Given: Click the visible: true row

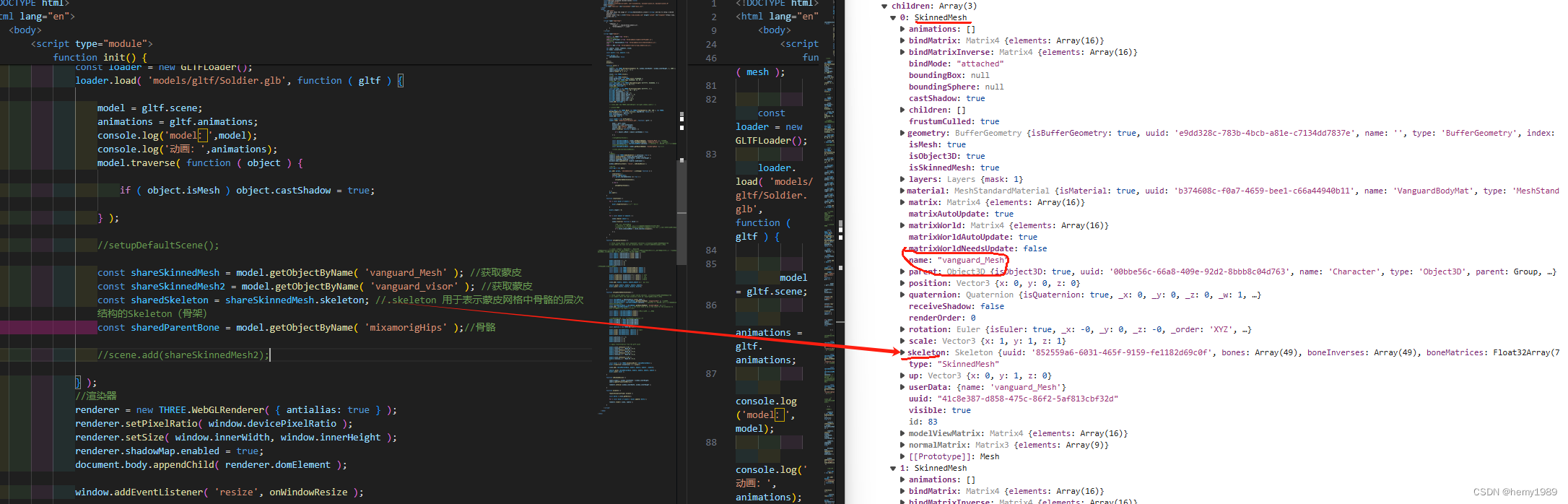Looking at the screenshot, I should 940,410.
